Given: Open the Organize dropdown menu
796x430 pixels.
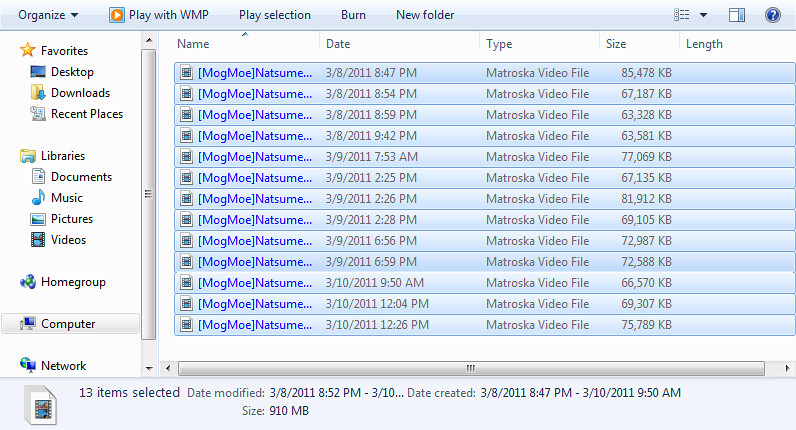Looking at the screenshot, I should (x=48, y=15).
